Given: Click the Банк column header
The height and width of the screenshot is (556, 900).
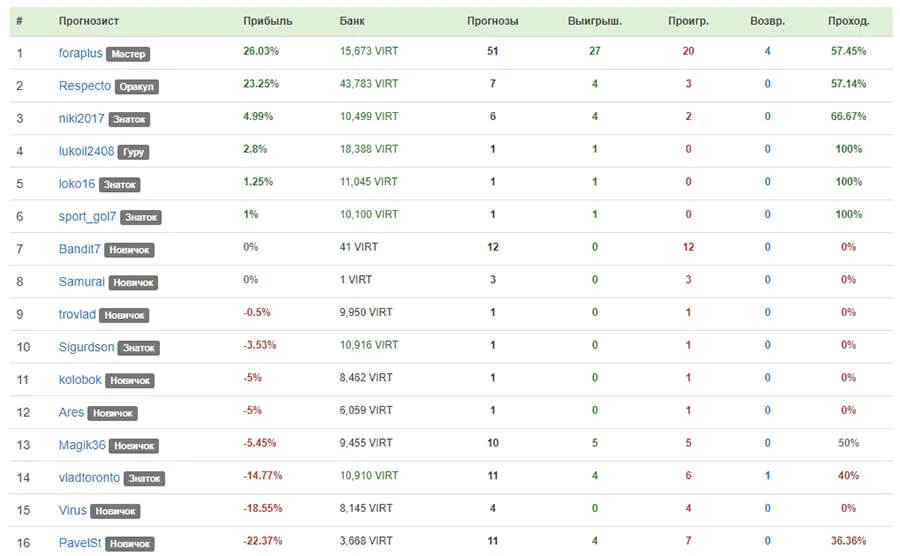Looking at the screenshot, I should point(352,21).
